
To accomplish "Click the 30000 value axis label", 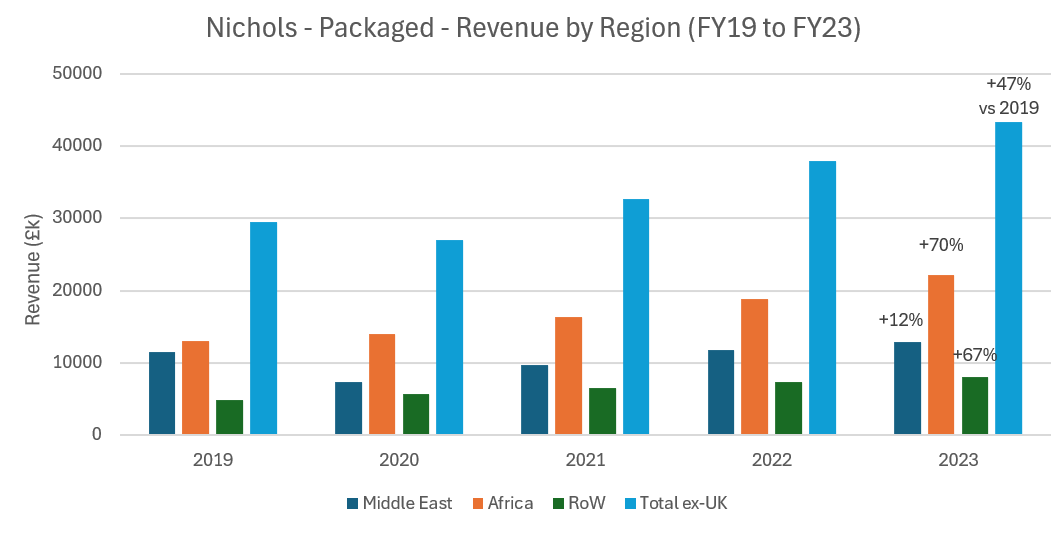I will [x=77, y=218].
